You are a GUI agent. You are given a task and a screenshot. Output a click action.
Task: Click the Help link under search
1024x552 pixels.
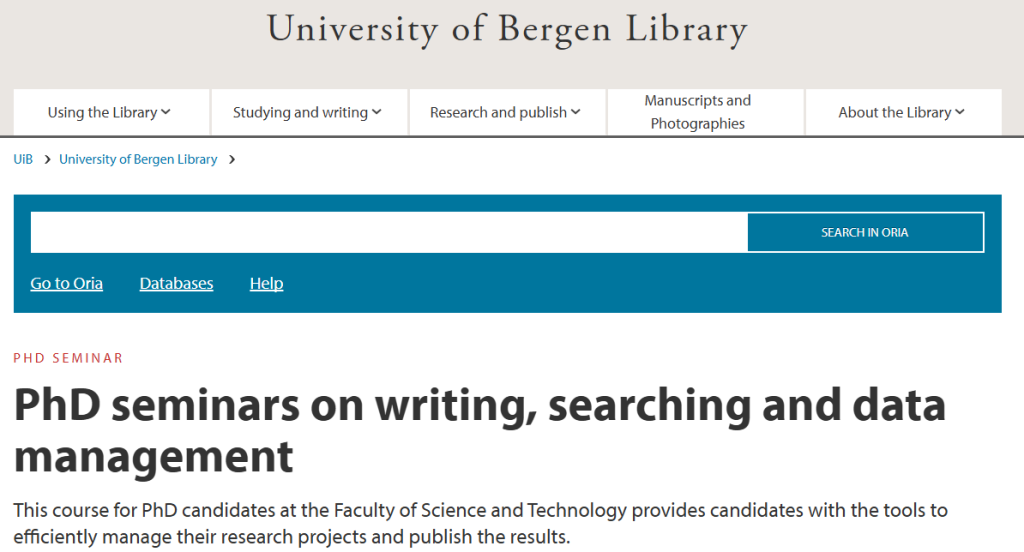point(266,283)
